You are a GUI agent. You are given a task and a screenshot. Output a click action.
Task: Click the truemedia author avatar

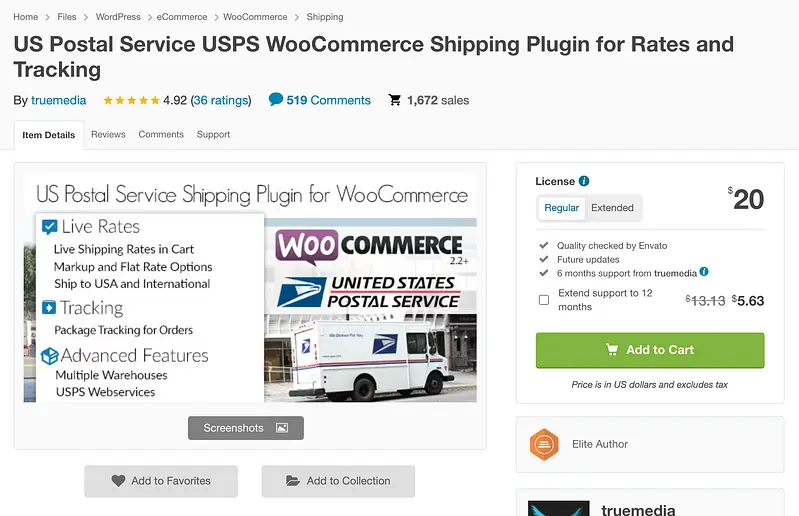(558, 508)
